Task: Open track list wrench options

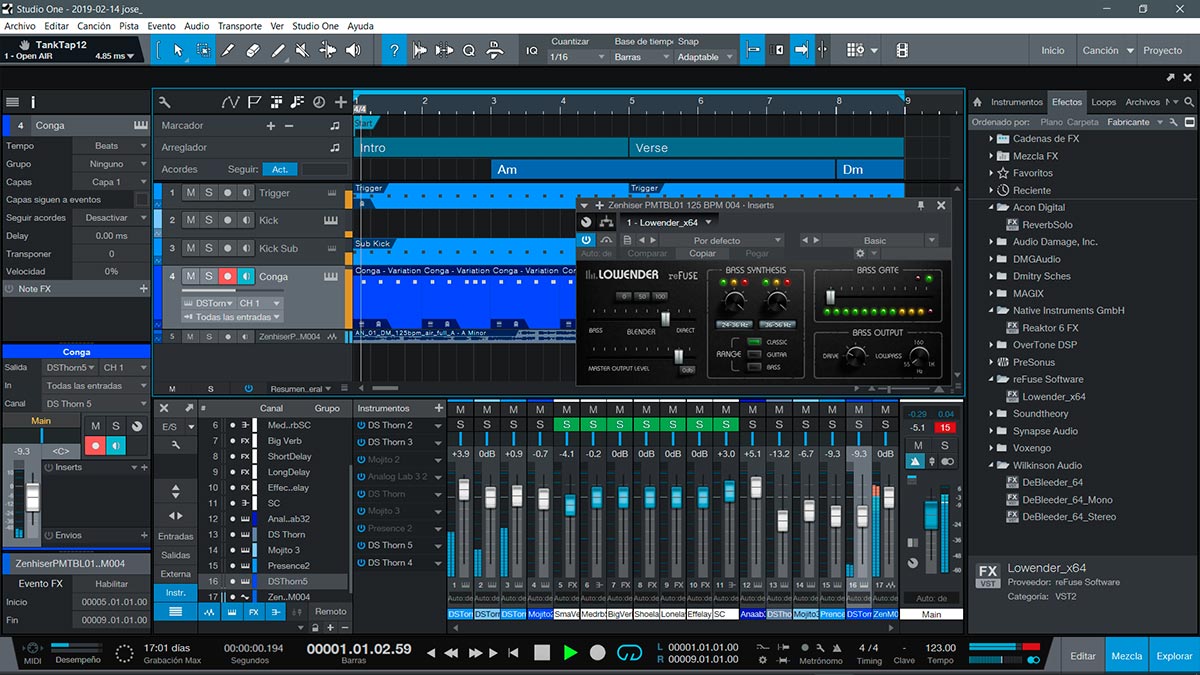Action: 165,102
